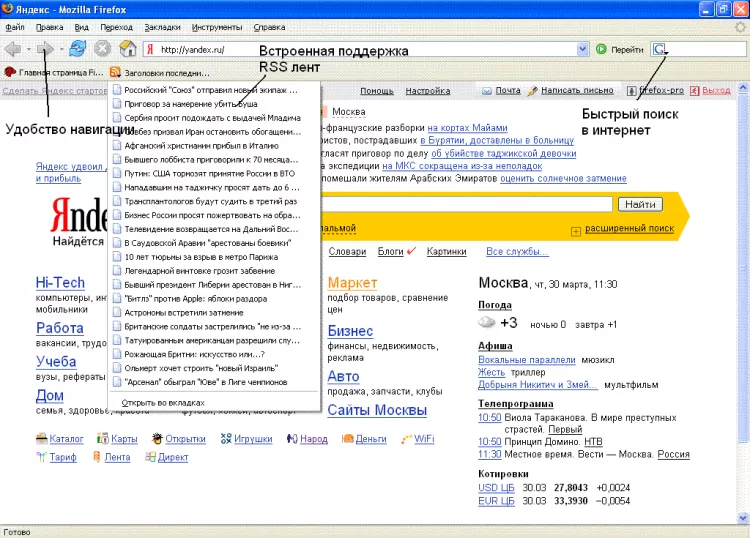Open RSS live bookmark Заголовки последни…
This screenshot has height=538, width=750.
tap(160, 73)
